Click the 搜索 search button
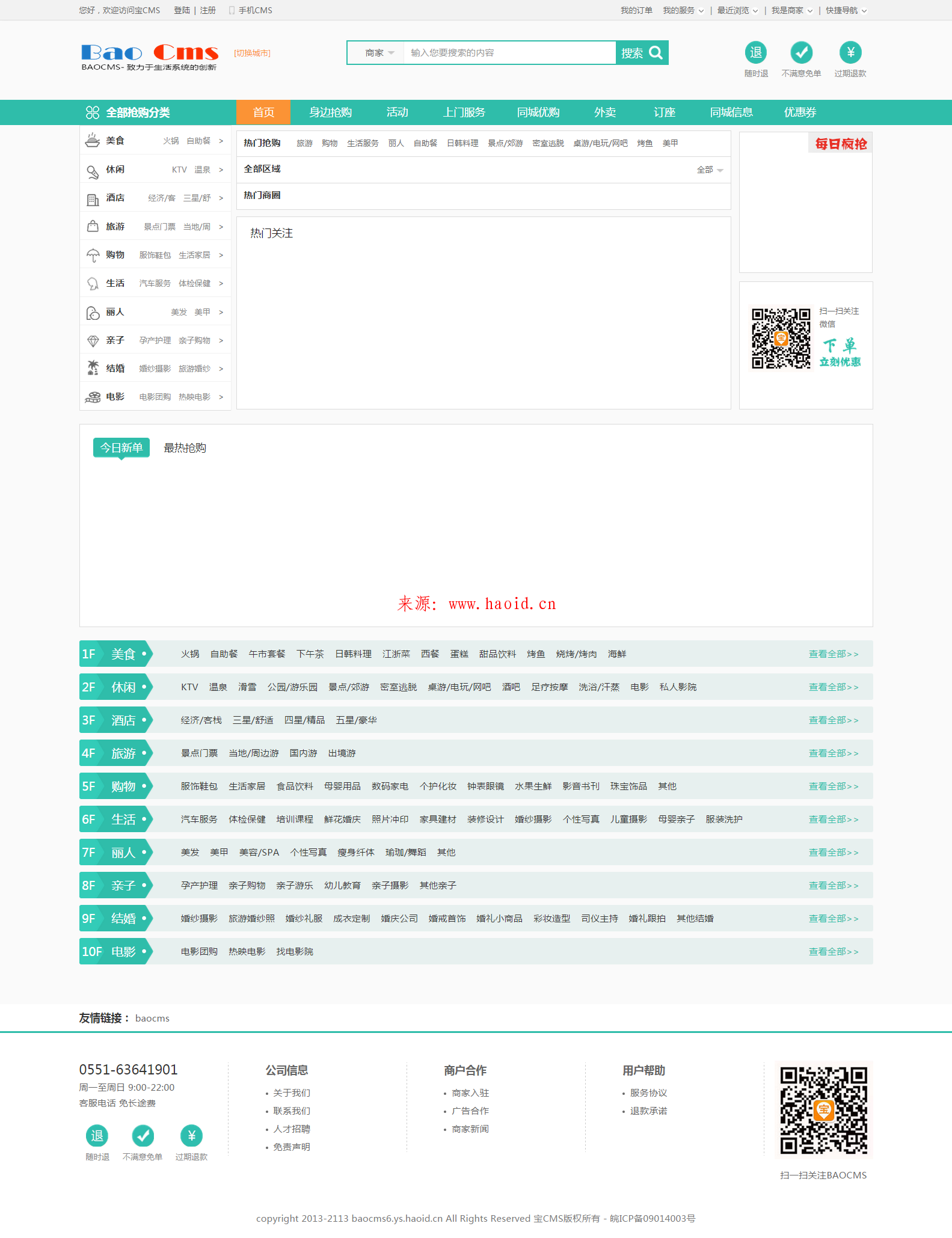Screen dimensions: 952x1238 [642, 53]
